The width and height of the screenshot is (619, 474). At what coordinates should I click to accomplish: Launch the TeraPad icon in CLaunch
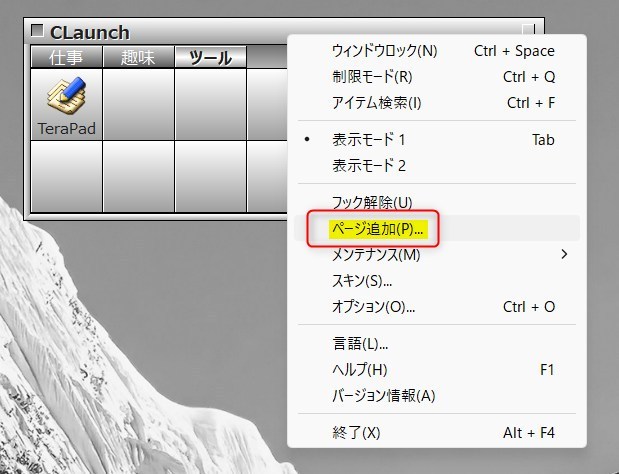coord(67,105)
